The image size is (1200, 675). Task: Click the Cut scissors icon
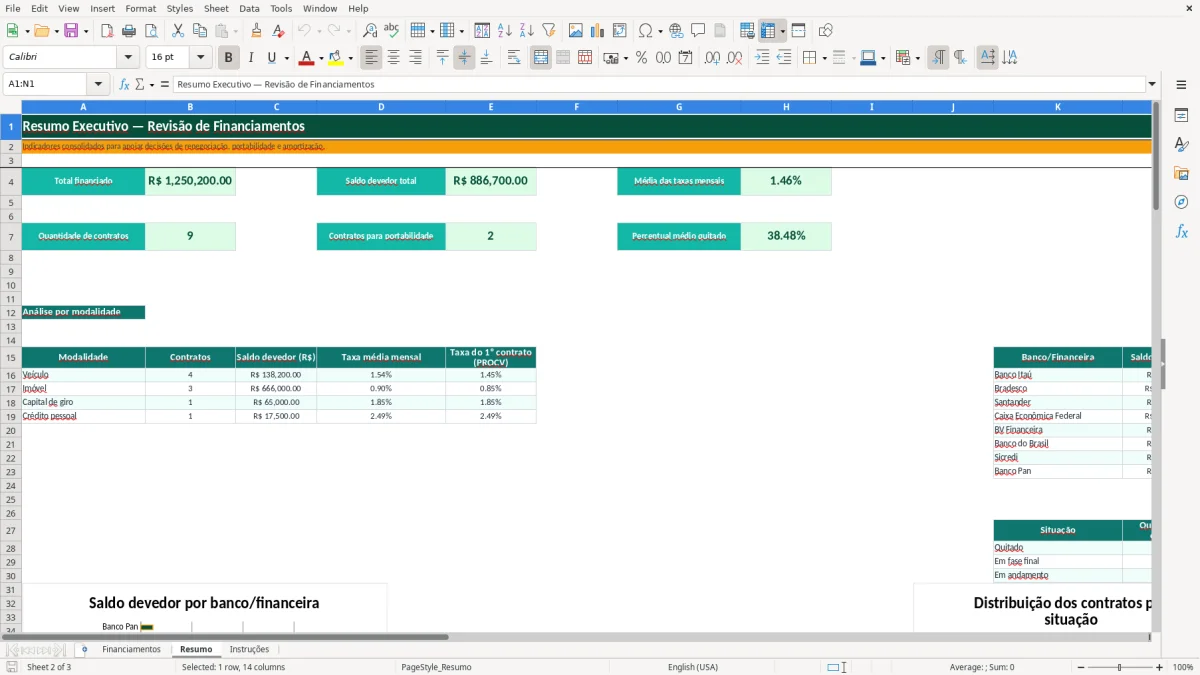pyautogui.click(x=178, y=31)
